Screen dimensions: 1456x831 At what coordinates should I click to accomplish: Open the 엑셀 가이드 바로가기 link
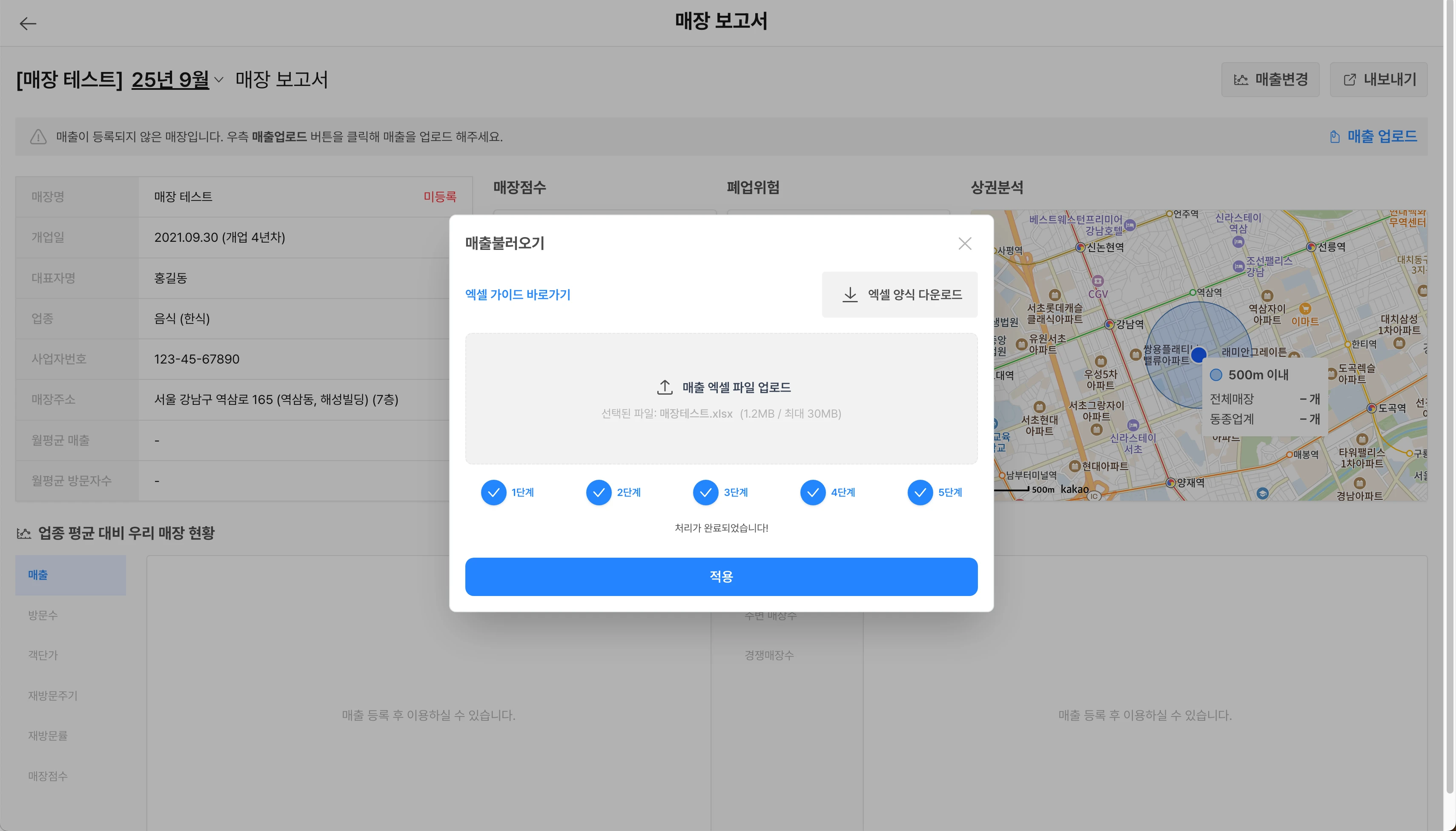coord(518,295)
